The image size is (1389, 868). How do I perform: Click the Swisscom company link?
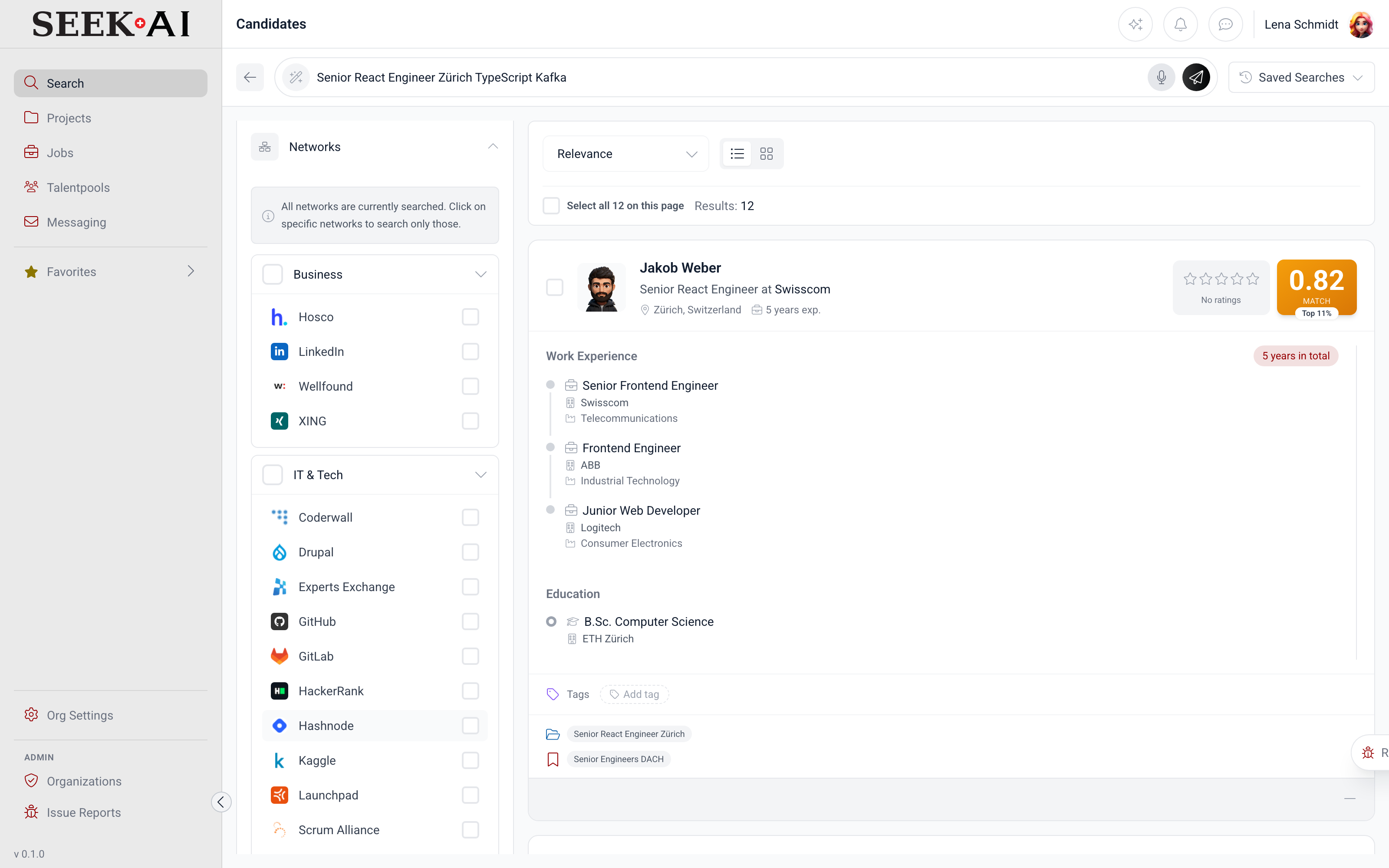pos(803,289)
